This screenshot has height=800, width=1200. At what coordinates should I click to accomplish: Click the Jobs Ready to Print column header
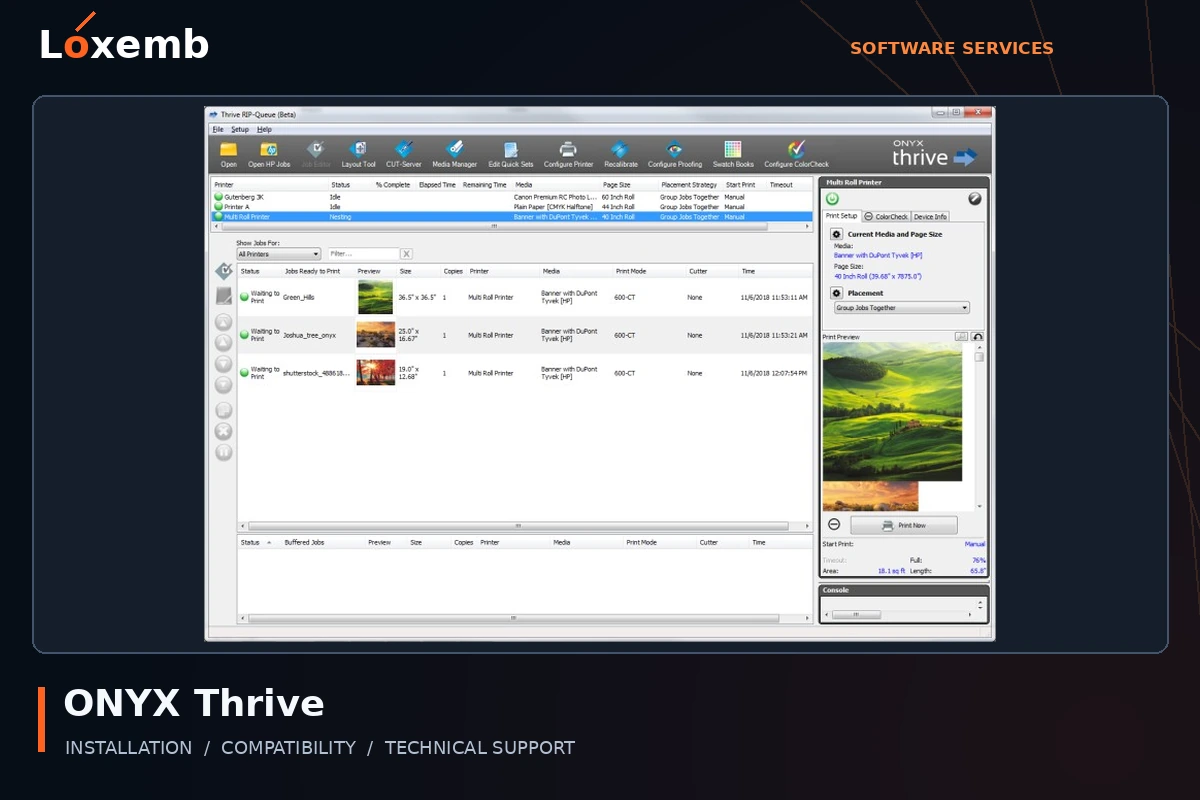click(312, 271)
